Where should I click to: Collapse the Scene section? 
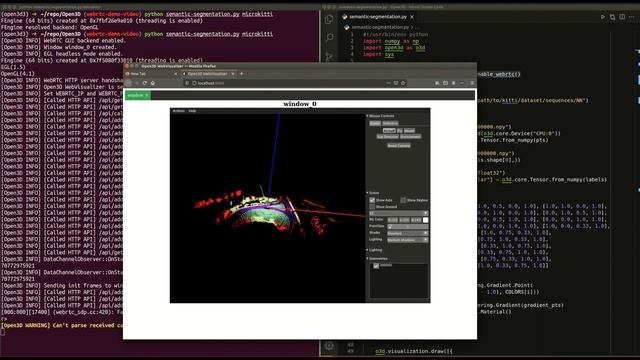tap(367, 193)
